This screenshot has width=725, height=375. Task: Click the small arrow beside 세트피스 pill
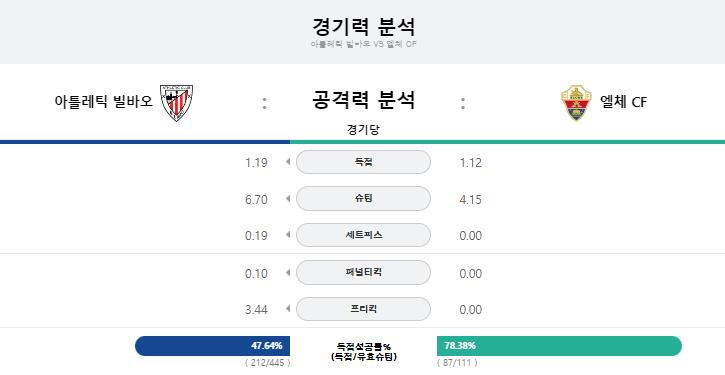[288, 235]
